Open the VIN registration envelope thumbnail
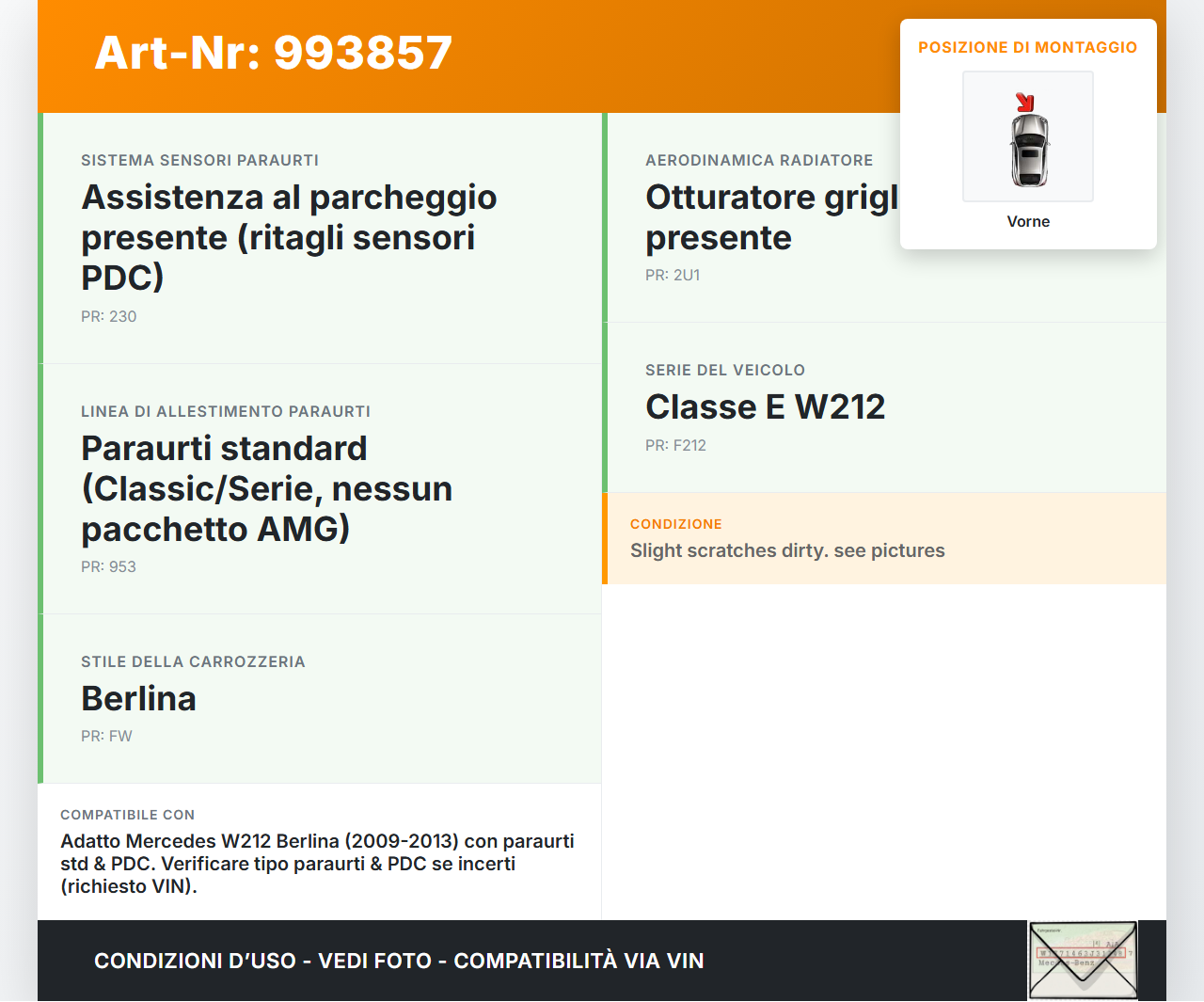Viewport: 1204px width, 1002px height. 1083,960
